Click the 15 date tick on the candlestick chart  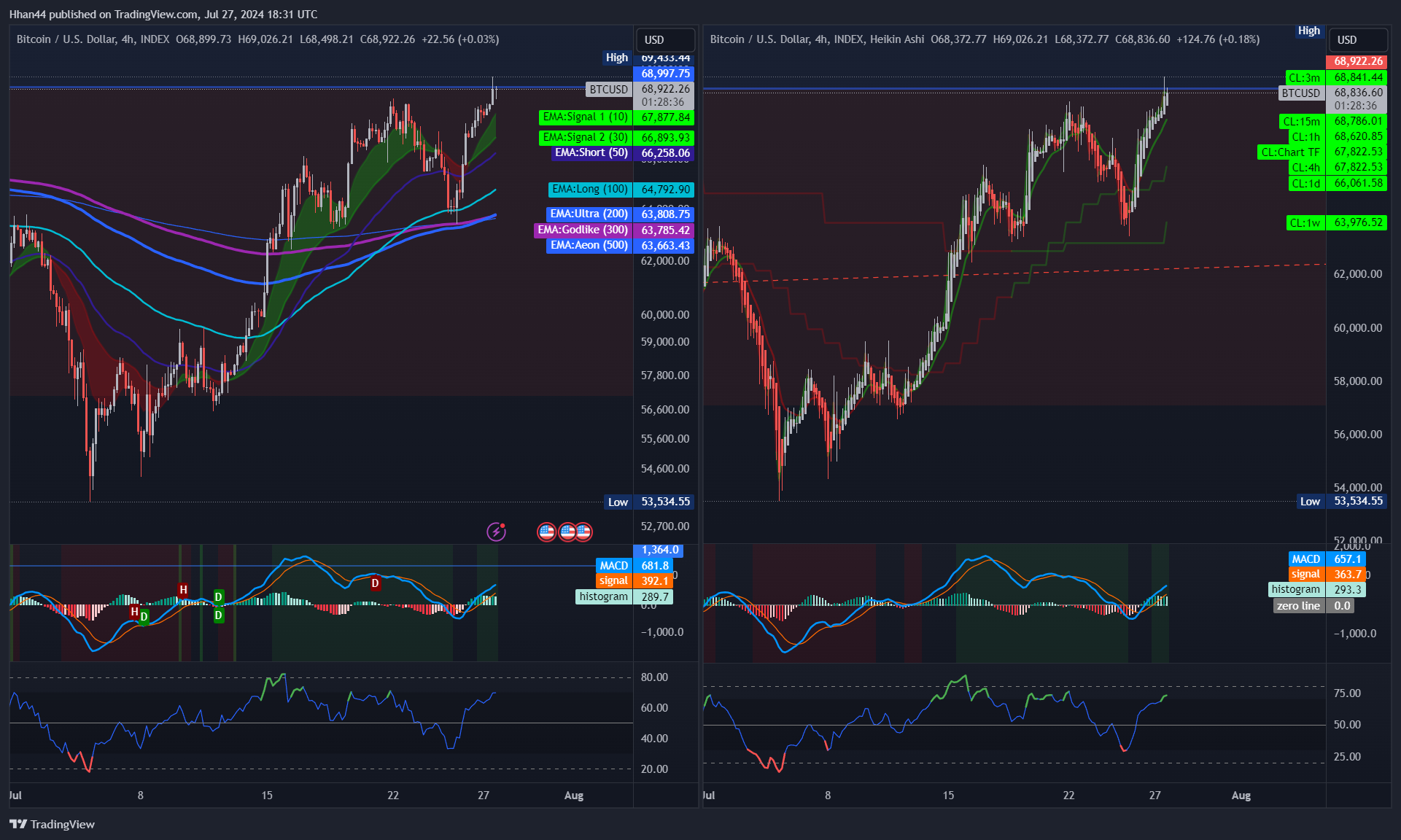click(x=267, y=796)
